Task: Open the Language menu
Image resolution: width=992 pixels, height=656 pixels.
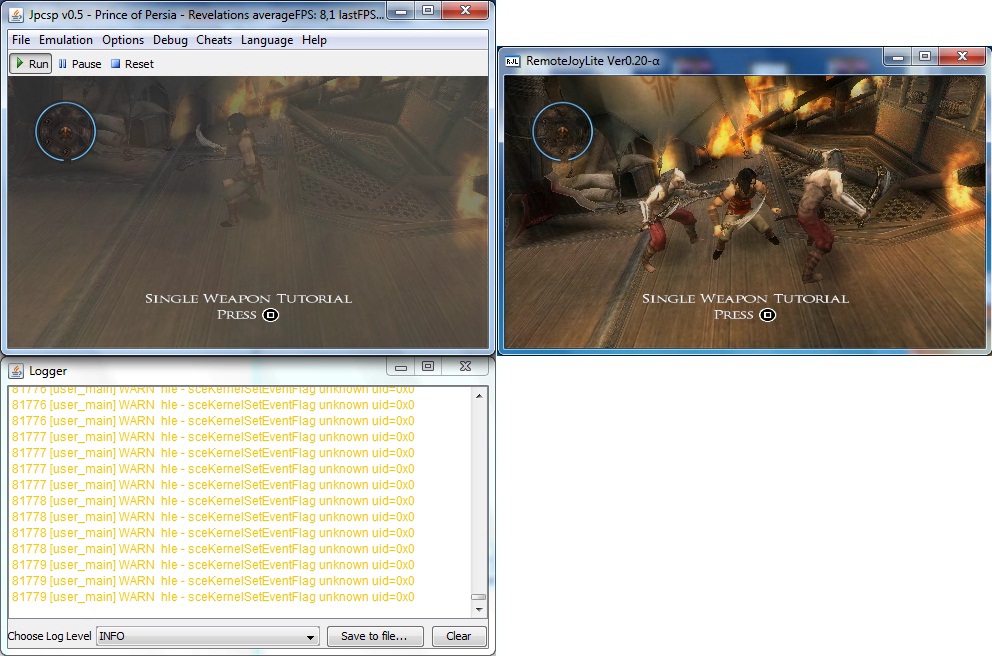Action: (267, 40)
